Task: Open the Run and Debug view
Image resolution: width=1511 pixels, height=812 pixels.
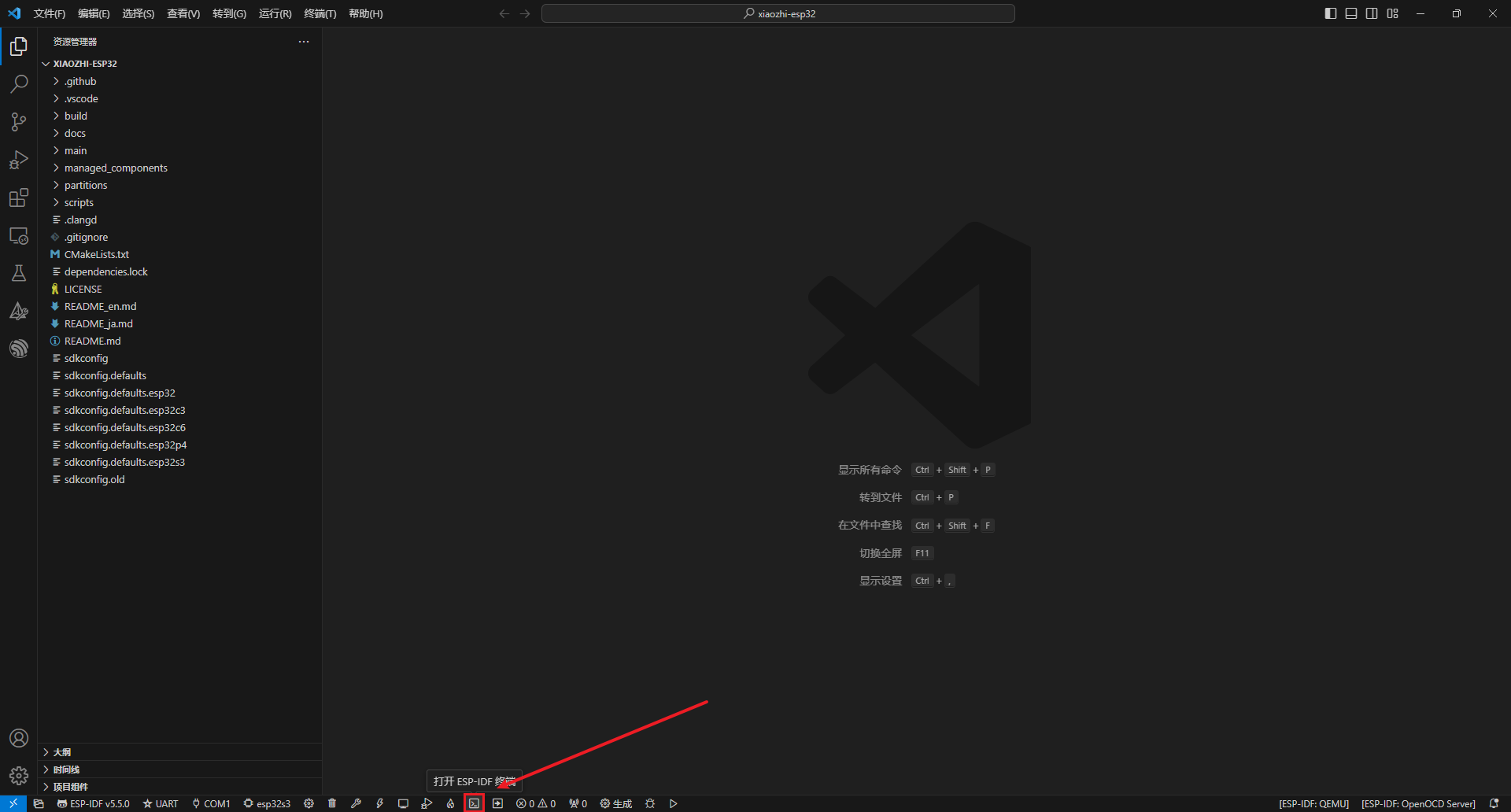Action: point(19,160)
